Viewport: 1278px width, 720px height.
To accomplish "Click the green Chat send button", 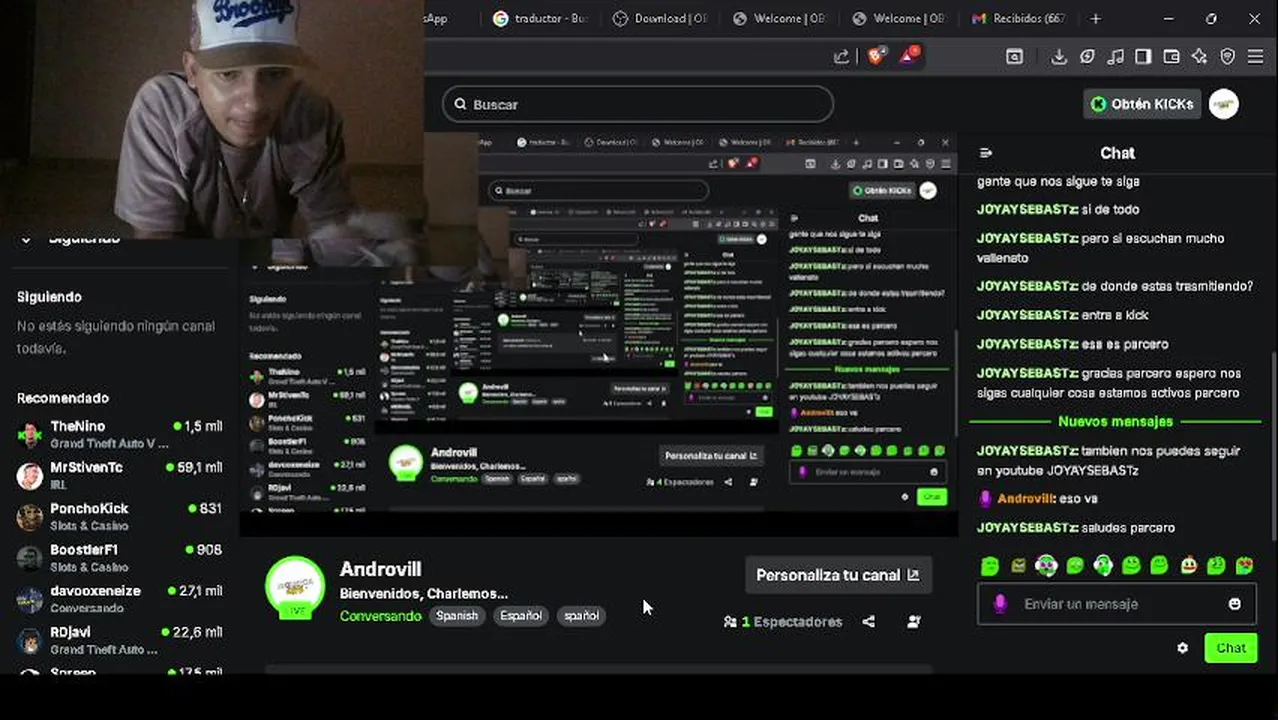I will (x=1230, y=648).
